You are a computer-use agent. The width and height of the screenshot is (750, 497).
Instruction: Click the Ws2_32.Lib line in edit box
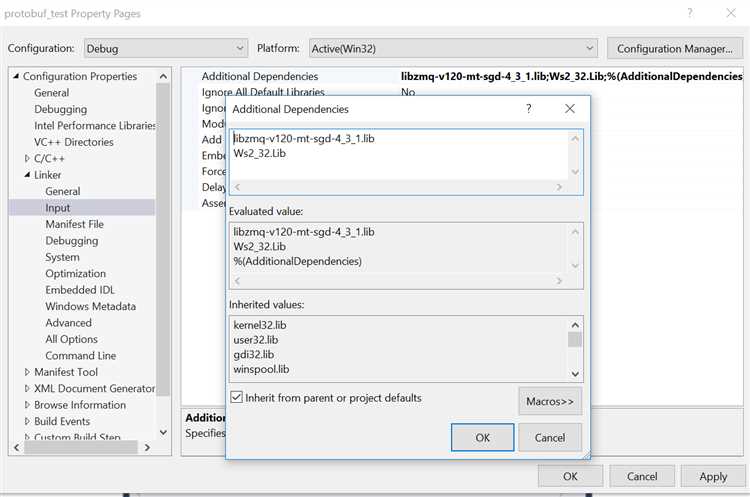pos(259,154)
